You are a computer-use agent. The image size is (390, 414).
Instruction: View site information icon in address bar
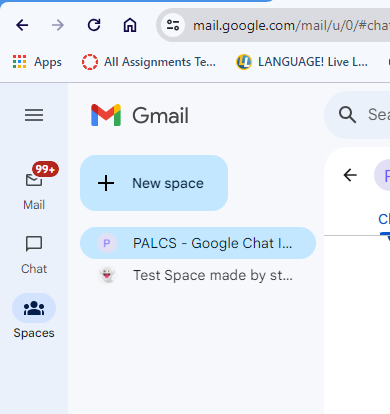pyautogui.click(x=173, y=25)
